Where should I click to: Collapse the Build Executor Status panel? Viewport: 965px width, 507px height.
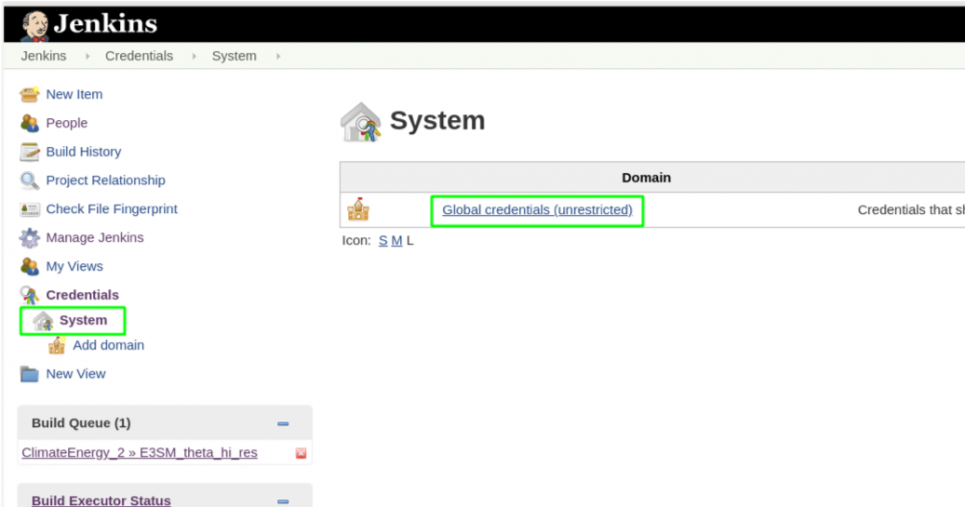283,501
